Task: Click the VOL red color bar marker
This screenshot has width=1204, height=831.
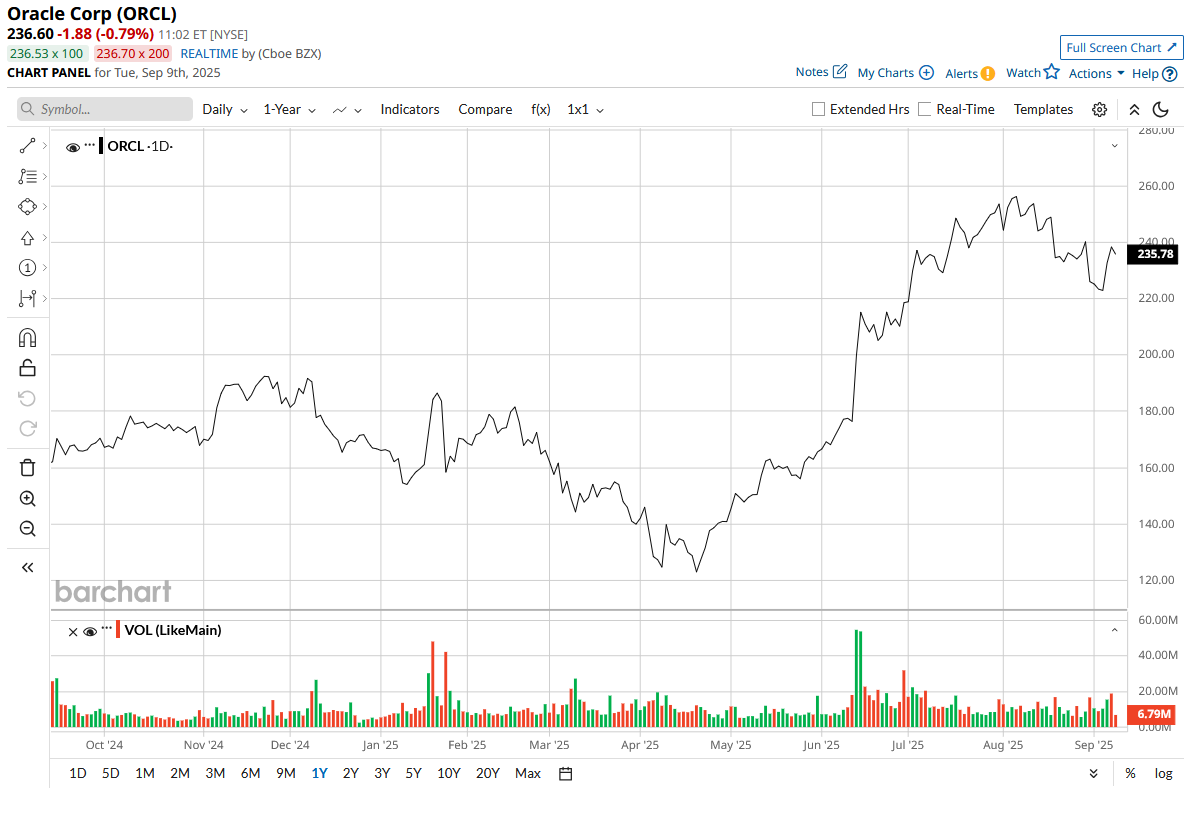Action: pyautogui.click(x=119, y=630)
